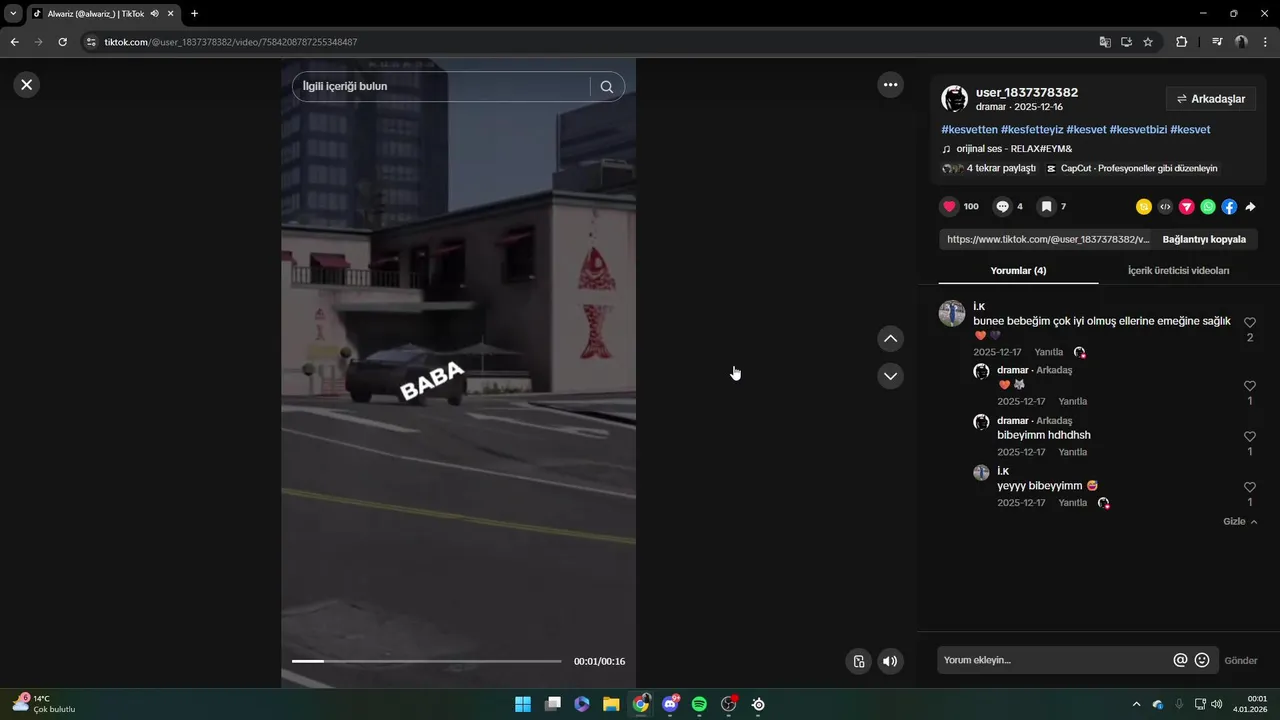Viewport: 1280px width, 720px height.
Task: Open the emoji picker in comment box
Action: [x=1202, y=660]
